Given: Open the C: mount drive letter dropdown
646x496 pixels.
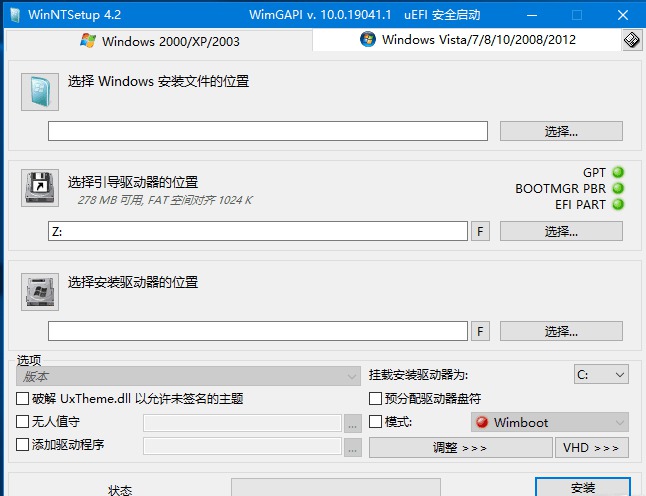Looking at the screenshot, I should click(601, 374).
